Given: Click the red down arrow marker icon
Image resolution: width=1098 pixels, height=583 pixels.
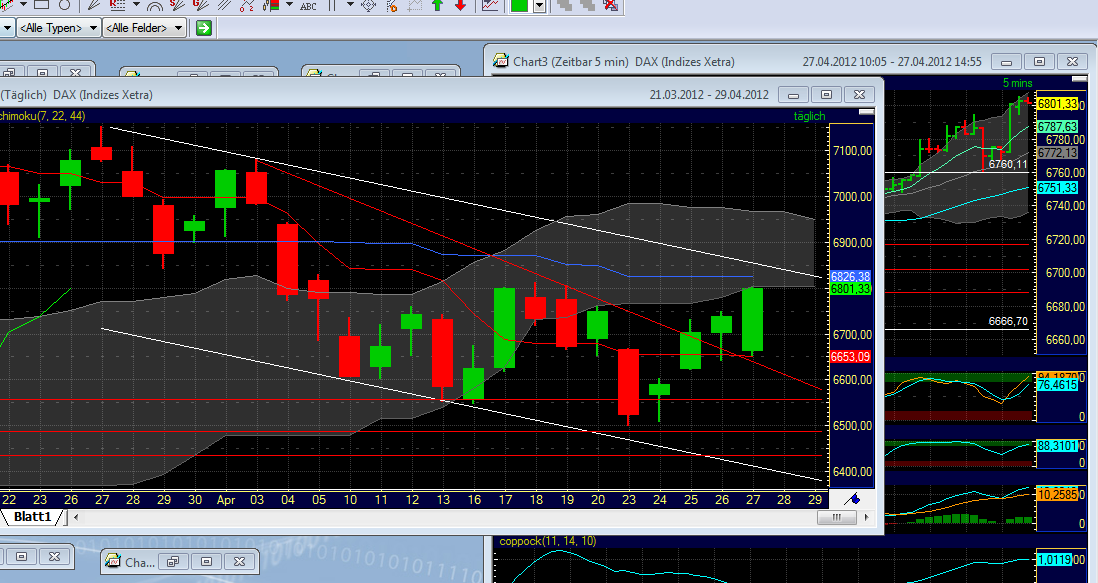Looking at the screenshot, I should point(460,8).
